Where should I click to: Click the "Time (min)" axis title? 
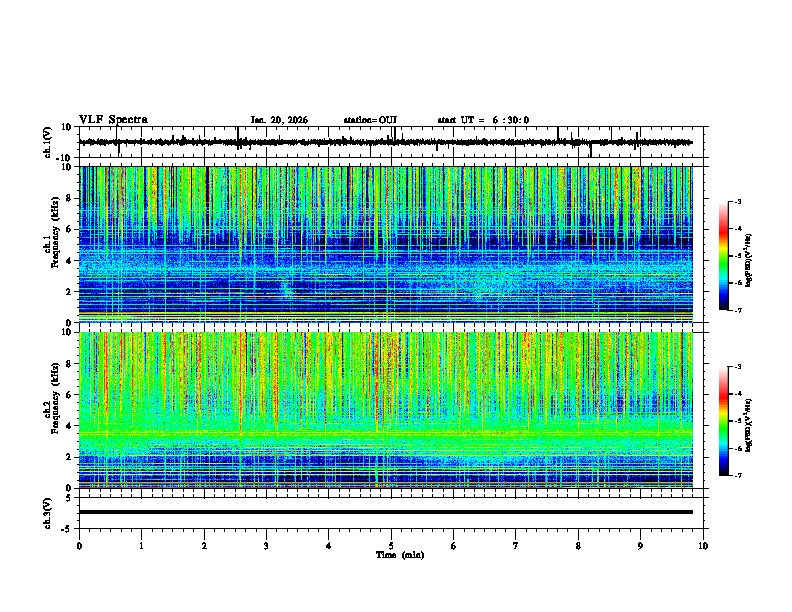pyautogui.click(x=400, y=555)
